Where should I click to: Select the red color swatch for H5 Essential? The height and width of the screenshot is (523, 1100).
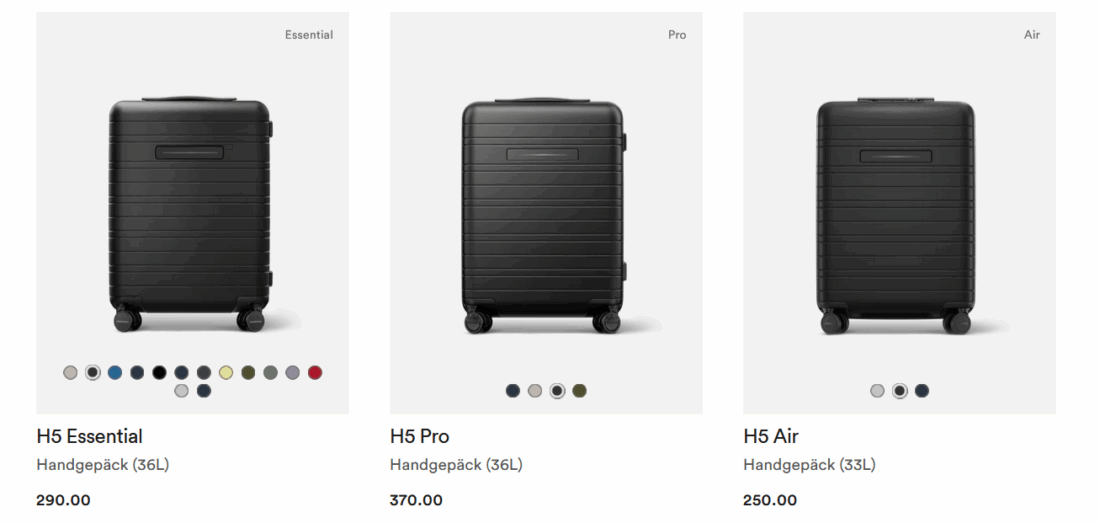click(x=315, y=372)
